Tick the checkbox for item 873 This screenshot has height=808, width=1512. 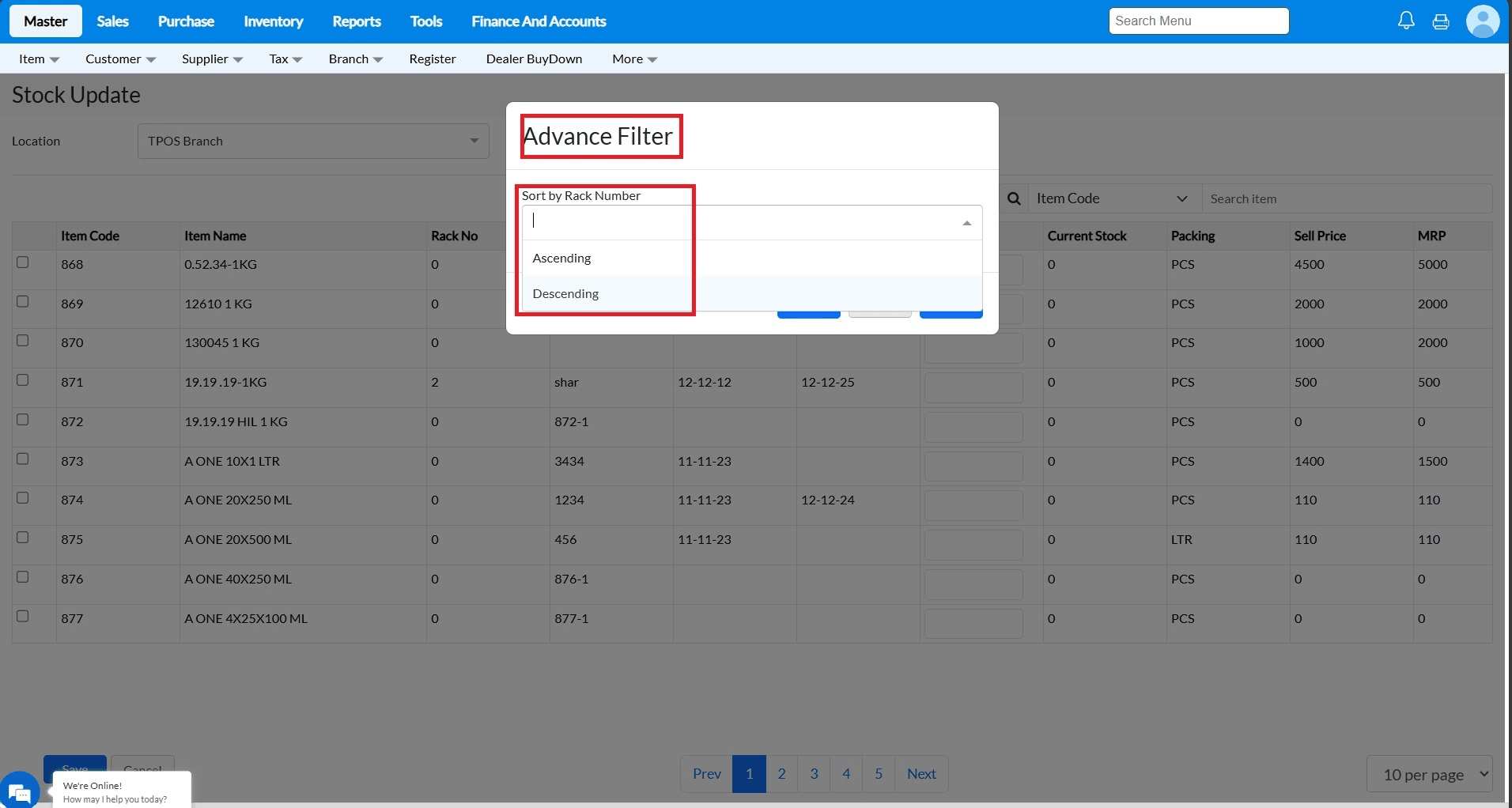pyautogui.click(x=23, y=459)
